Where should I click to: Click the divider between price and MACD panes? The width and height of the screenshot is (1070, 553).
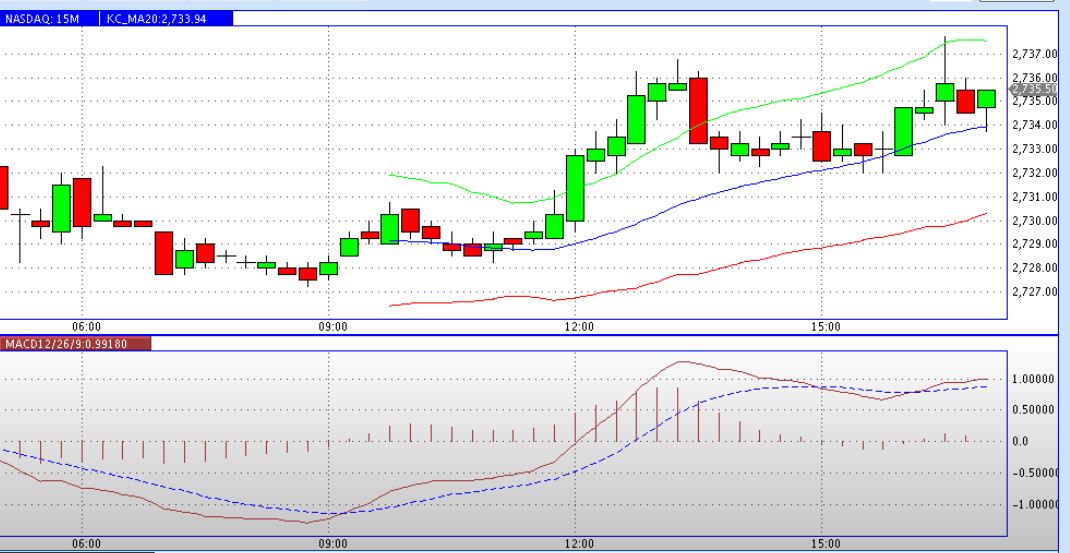click(x=530, y=335)
